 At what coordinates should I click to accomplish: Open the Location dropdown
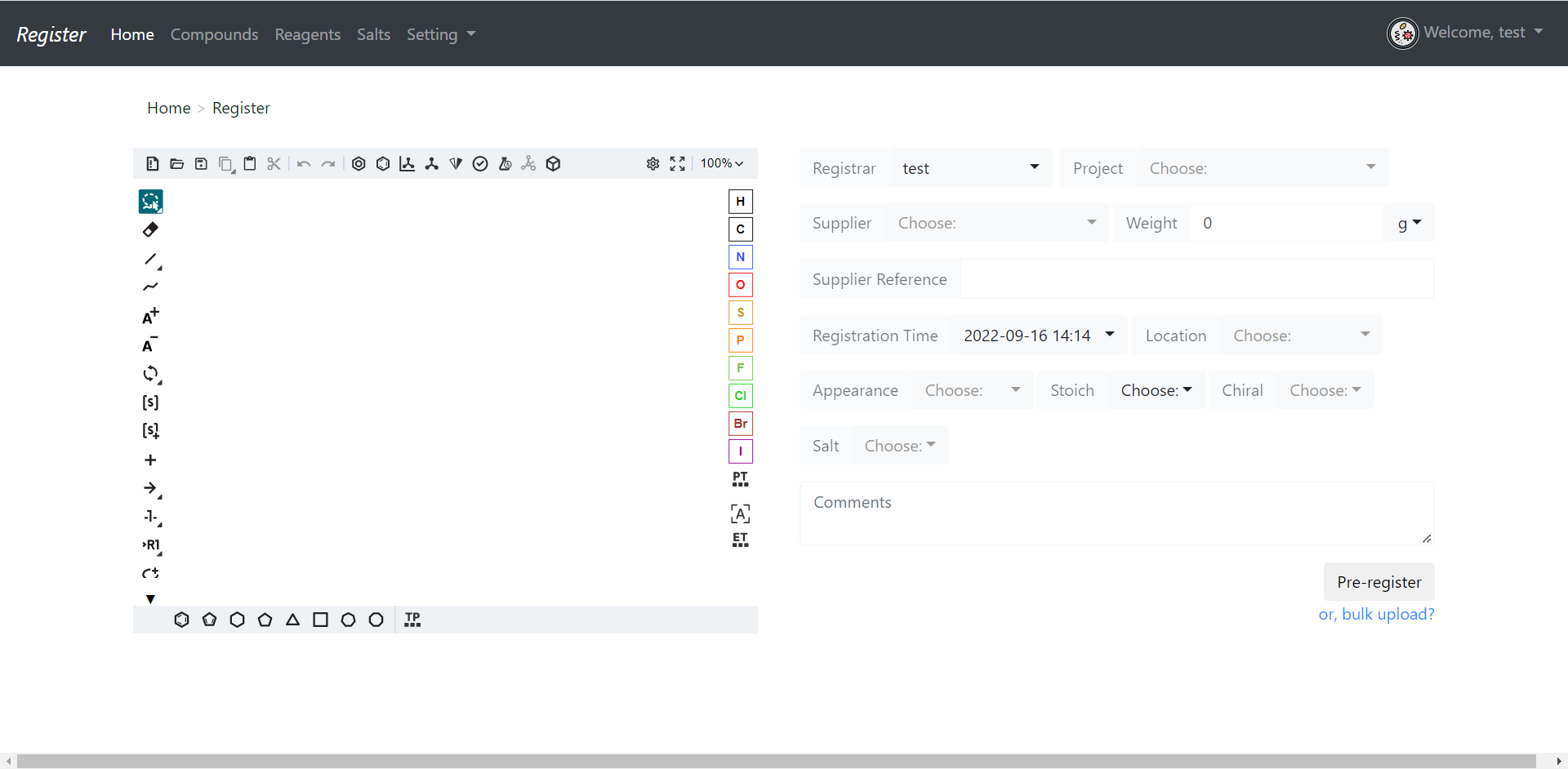pyautogui.click(x=1301, y=336)
